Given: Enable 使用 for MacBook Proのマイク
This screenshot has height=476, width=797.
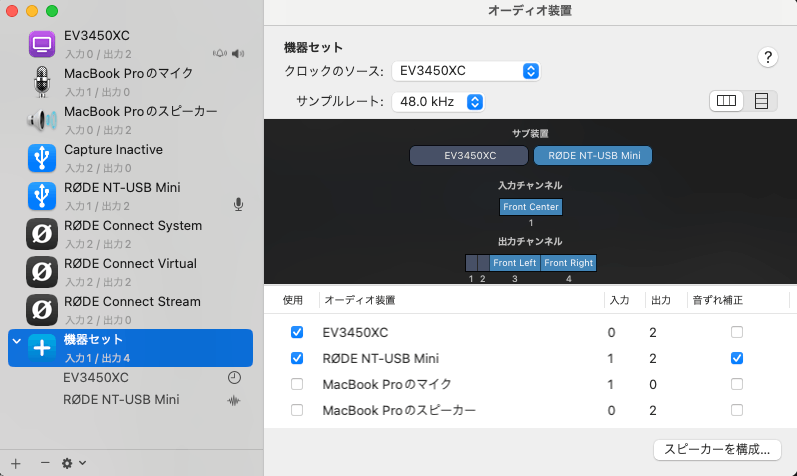Looking at the screenshot, I should 297,384.
